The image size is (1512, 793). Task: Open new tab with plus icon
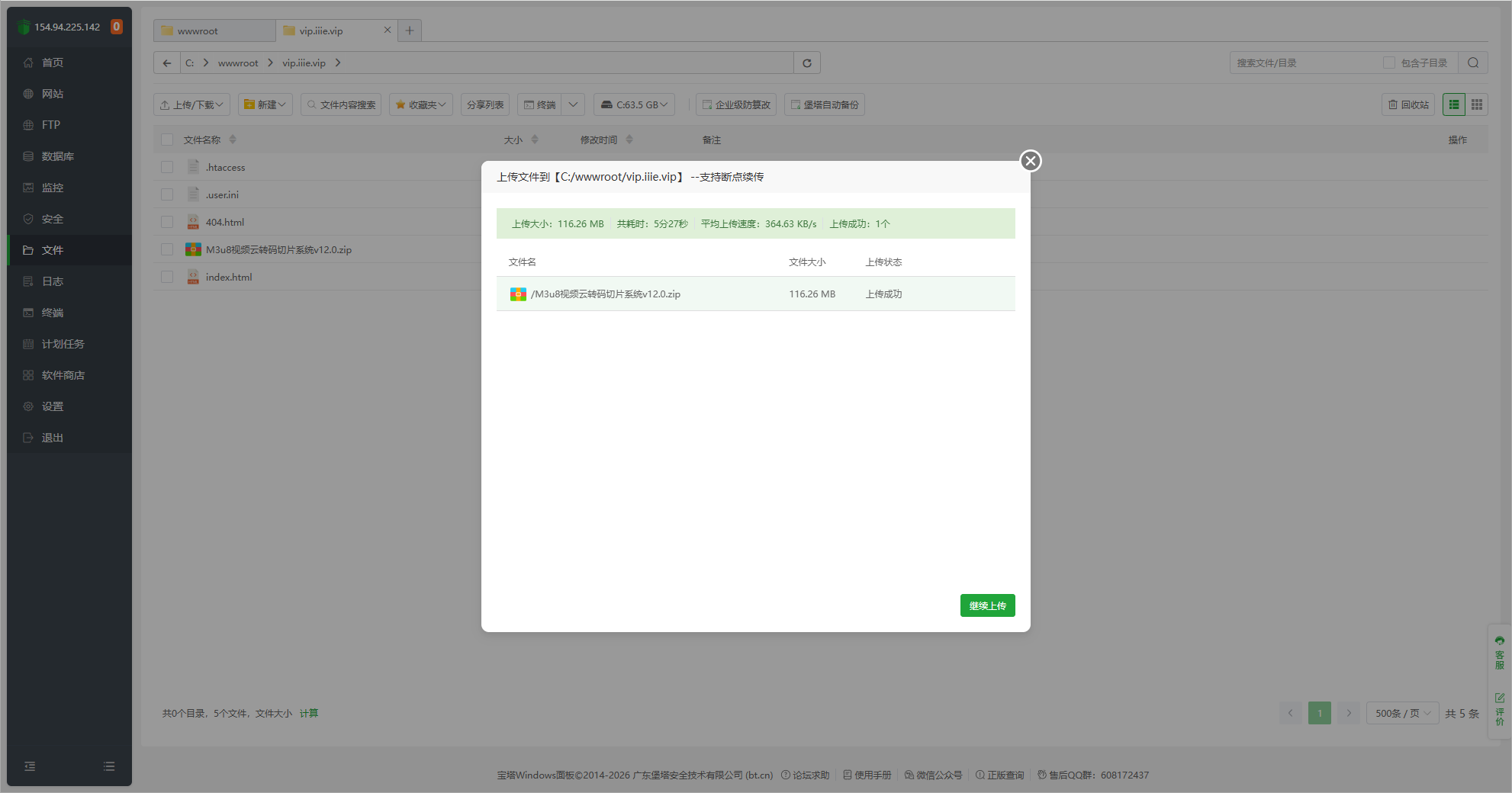tap(410, 31)
